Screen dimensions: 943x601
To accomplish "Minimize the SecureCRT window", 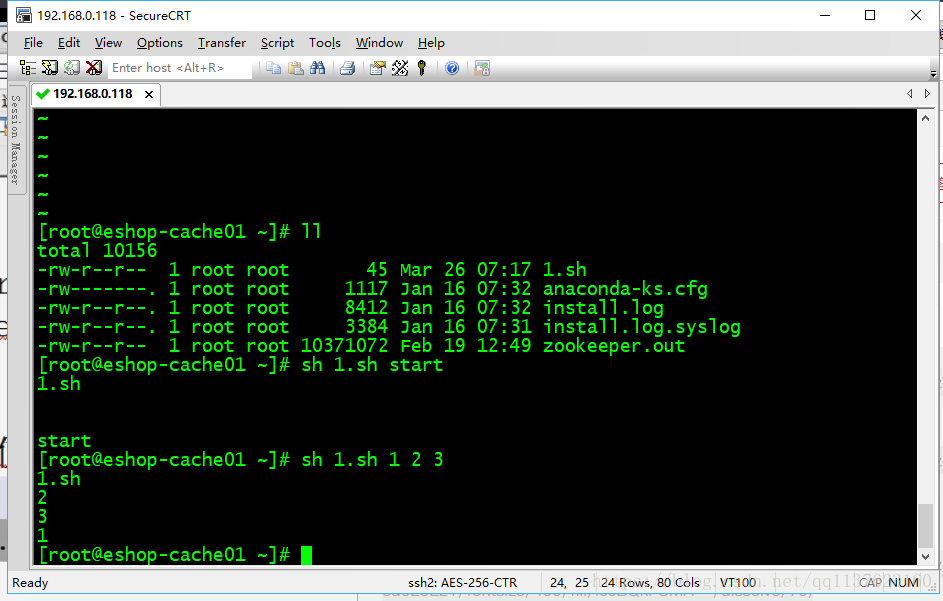I will coord(825,15).
